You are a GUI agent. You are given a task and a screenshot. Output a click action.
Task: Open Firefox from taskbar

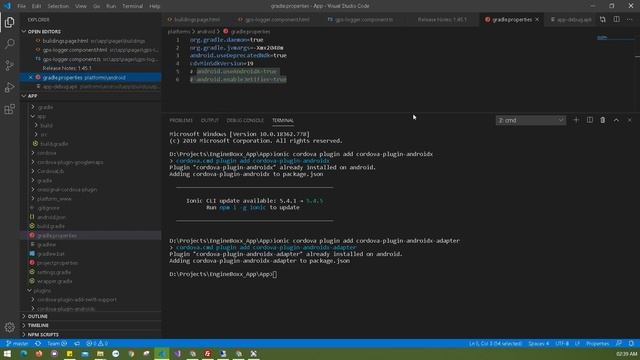click(39, 353)
